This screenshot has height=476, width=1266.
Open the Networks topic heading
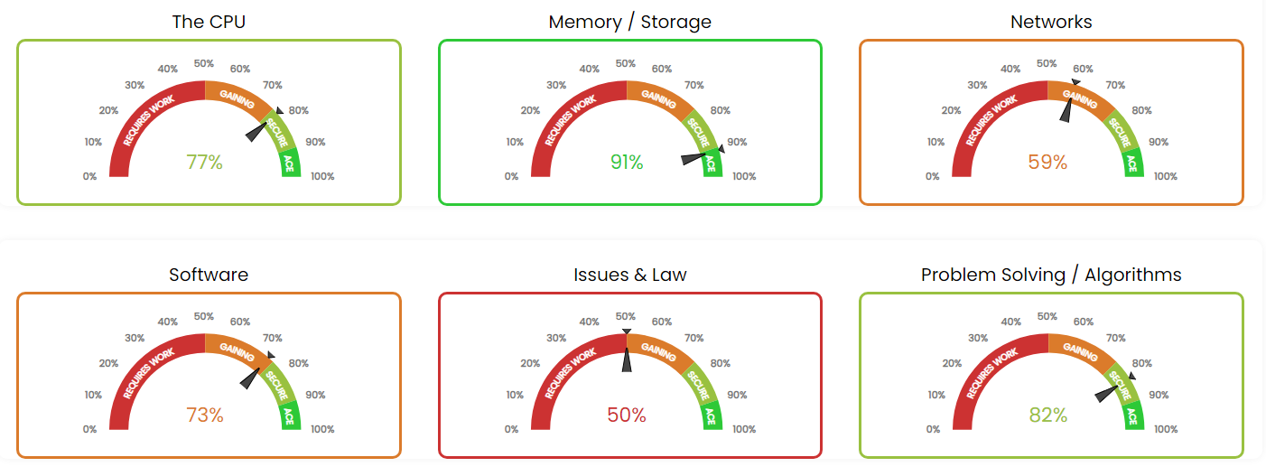tap(1051, 22)
